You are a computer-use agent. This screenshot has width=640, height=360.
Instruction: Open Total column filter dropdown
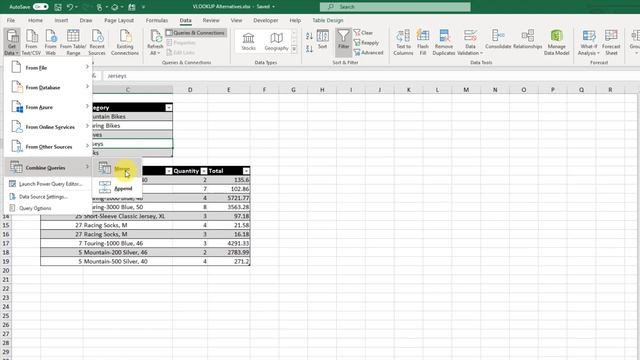tap(246, 171)
